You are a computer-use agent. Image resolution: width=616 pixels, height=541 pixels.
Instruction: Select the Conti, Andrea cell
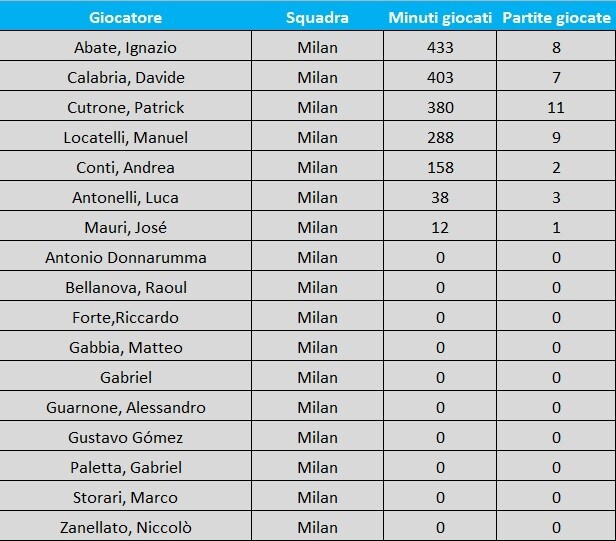tap(125, 166)
